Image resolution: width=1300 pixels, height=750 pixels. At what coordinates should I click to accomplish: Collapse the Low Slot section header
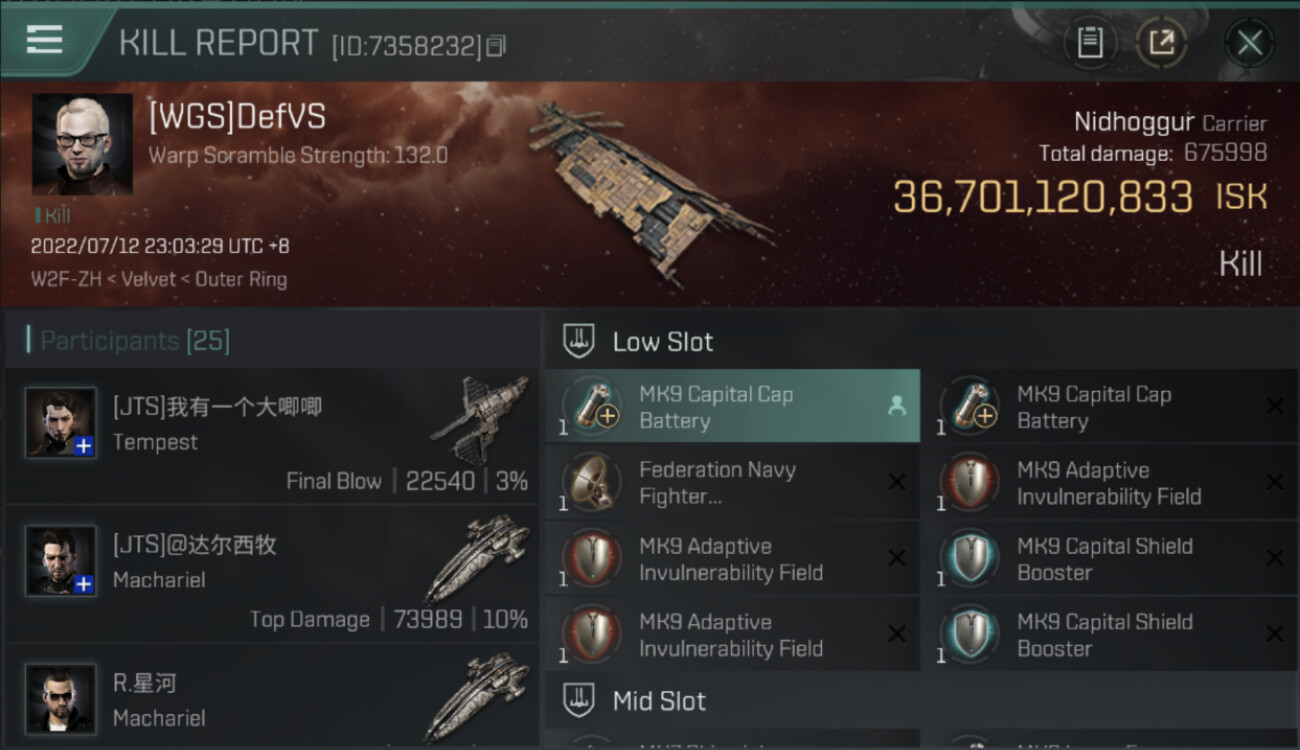click(x=922, y=341)
